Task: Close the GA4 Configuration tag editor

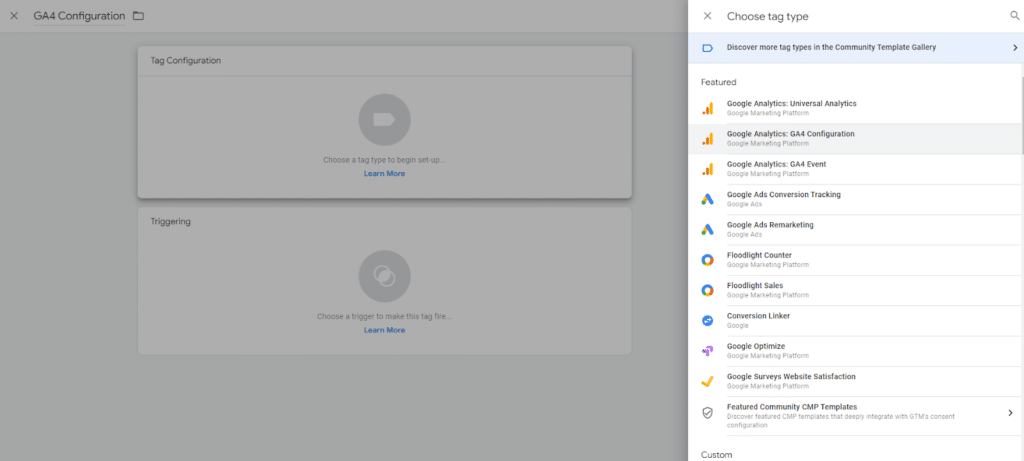Action: [x=14, y=16]
